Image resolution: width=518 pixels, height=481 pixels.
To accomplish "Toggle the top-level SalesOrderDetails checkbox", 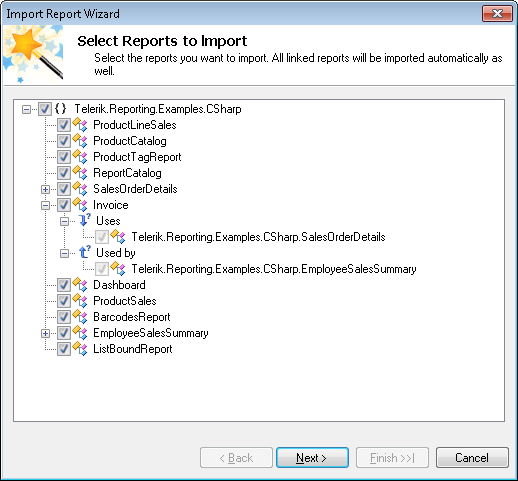I will (64, 189).
